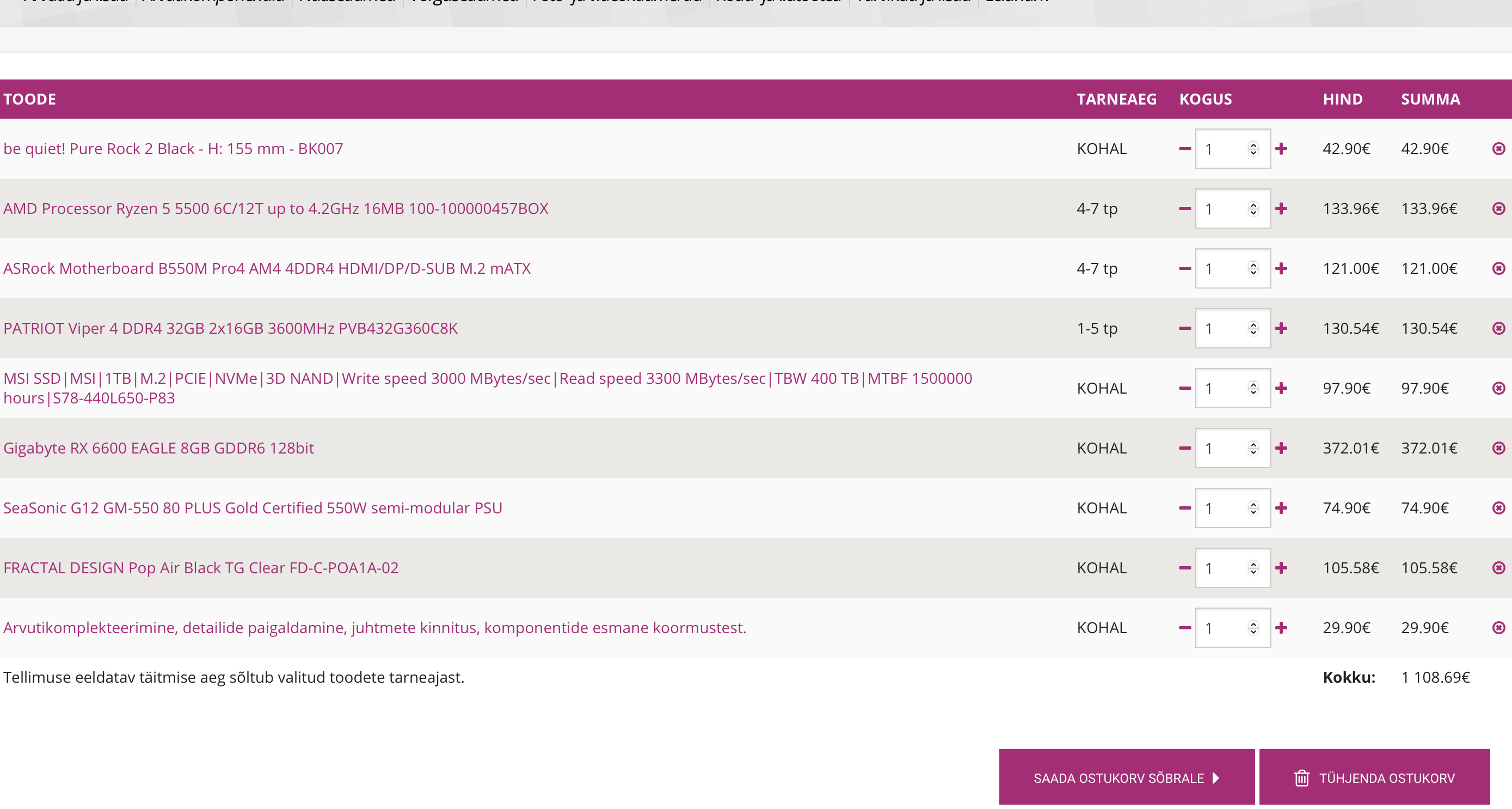Open FRACTAL DESIGN Pop Air Black product link
This screenshot has width=1512, height=809.
pos(201,568)
